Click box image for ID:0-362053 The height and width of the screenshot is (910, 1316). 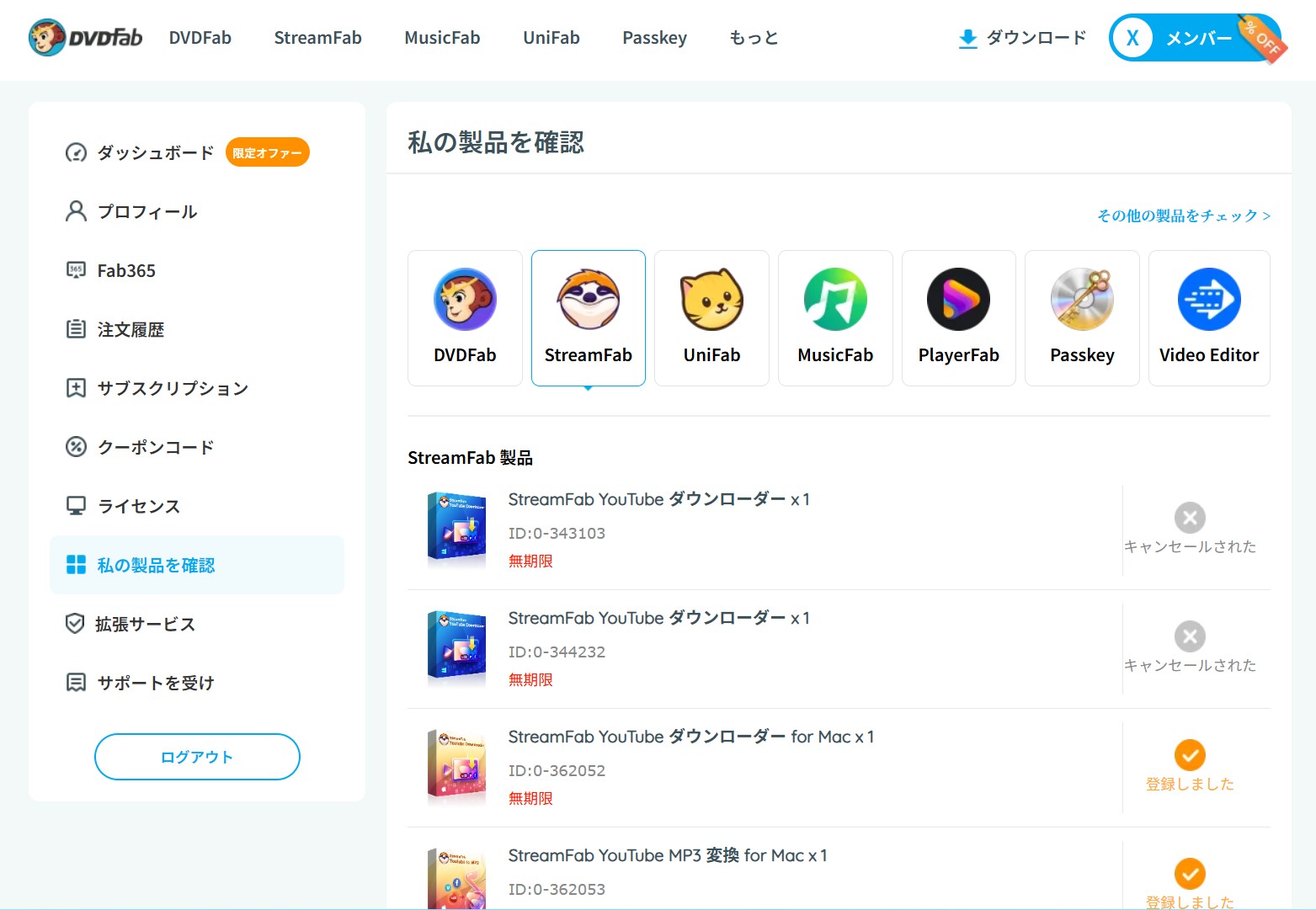click(x=456, y=879)
